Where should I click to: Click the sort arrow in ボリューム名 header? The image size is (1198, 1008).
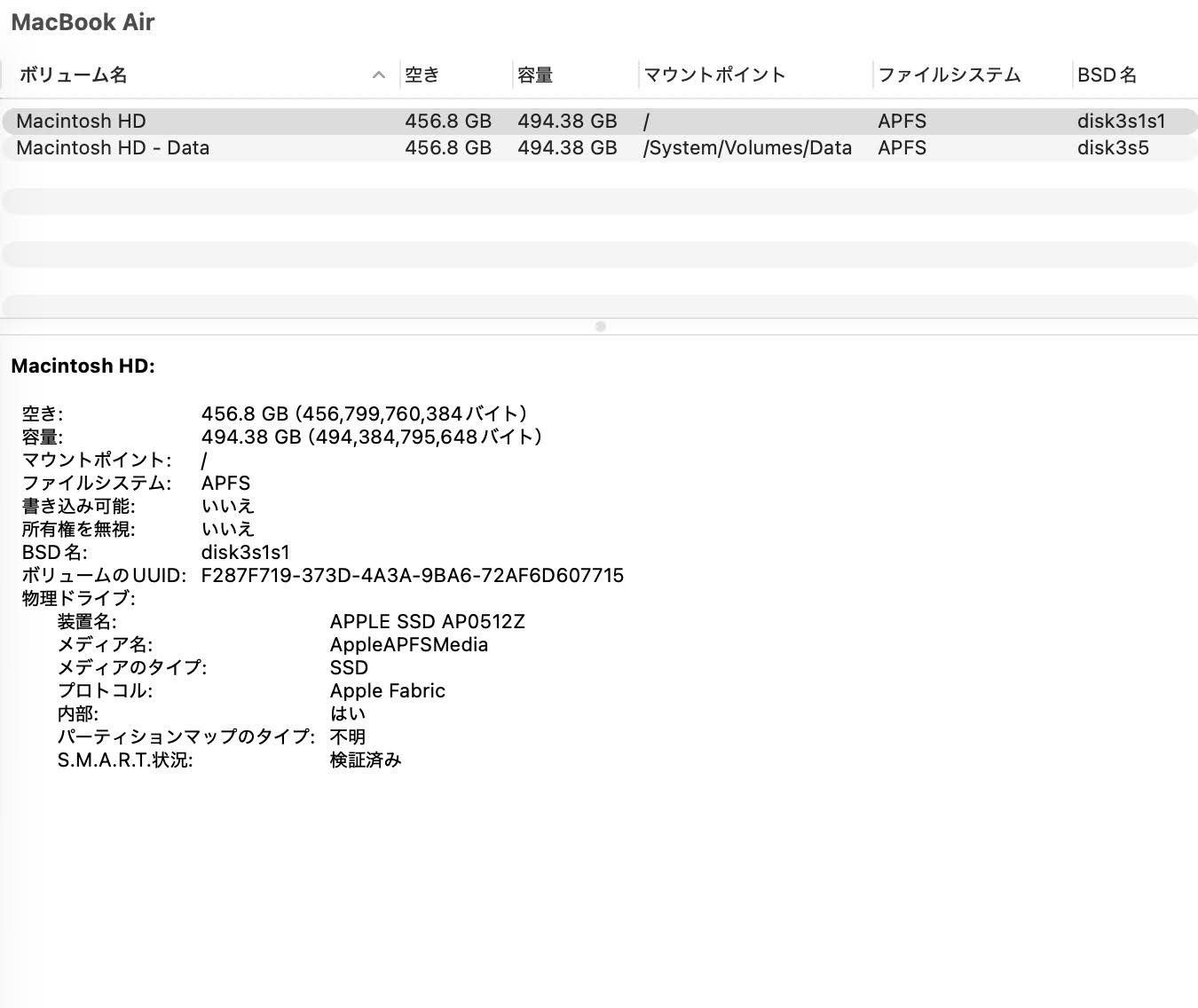point(379,75)
